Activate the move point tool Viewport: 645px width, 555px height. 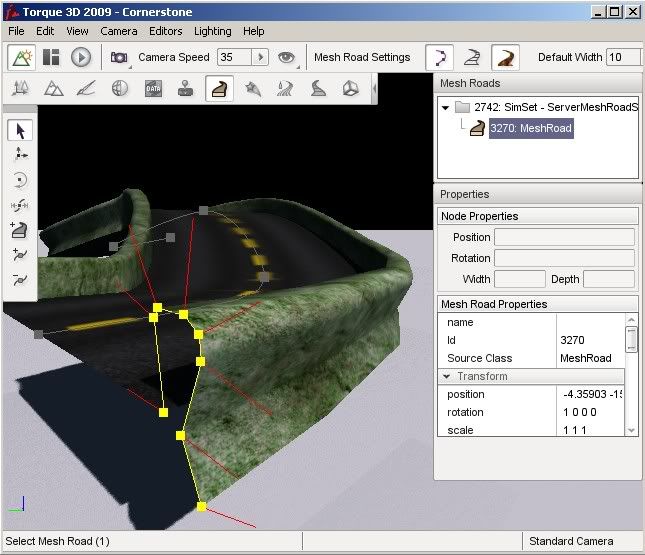tap(20, 155)
